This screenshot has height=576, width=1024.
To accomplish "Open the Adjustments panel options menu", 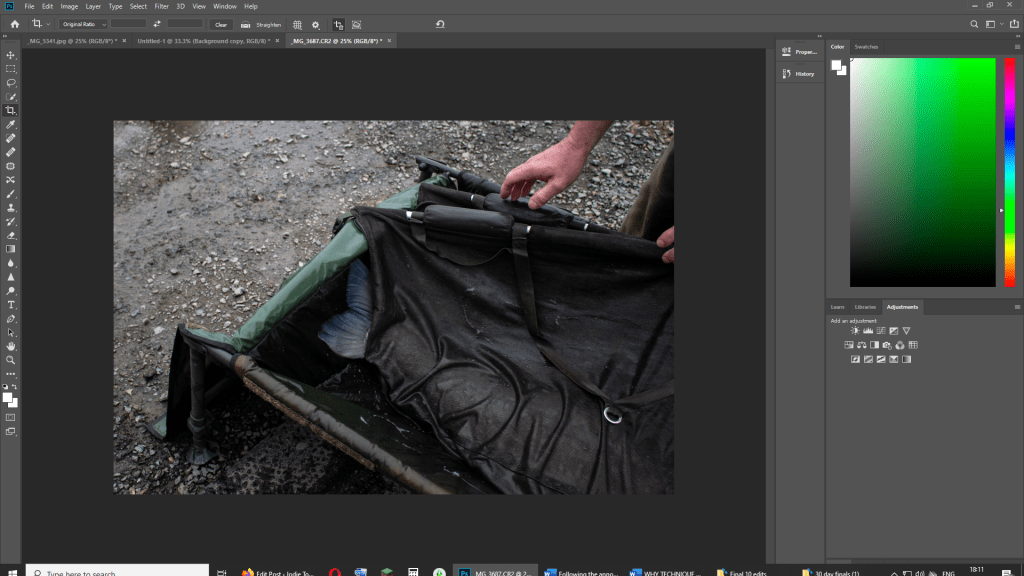I will [x=1016, y=307].
